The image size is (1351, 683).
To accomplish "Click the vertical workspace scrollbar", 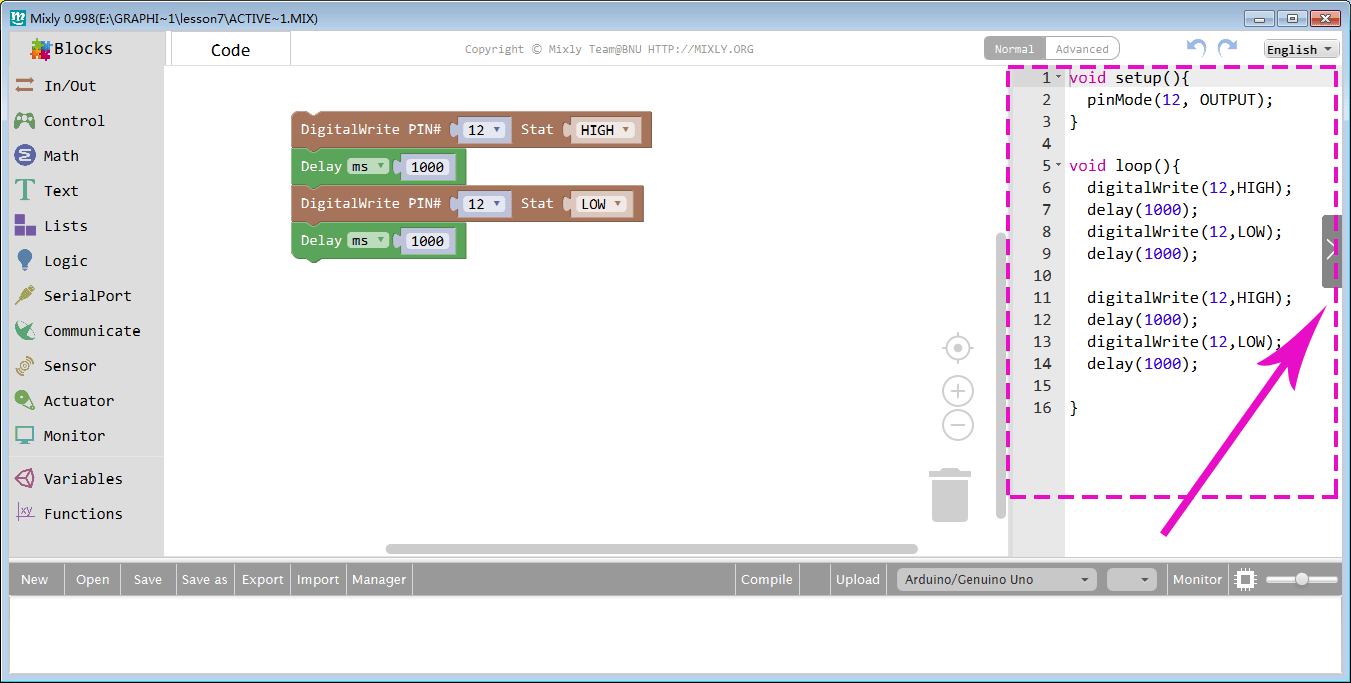I will point(1001,376).
